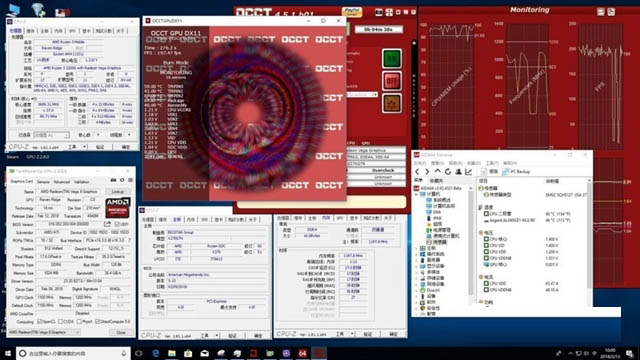640x360 pixels.
Task: Expand AIDA64 DirectX tree node
Action: 417,290
